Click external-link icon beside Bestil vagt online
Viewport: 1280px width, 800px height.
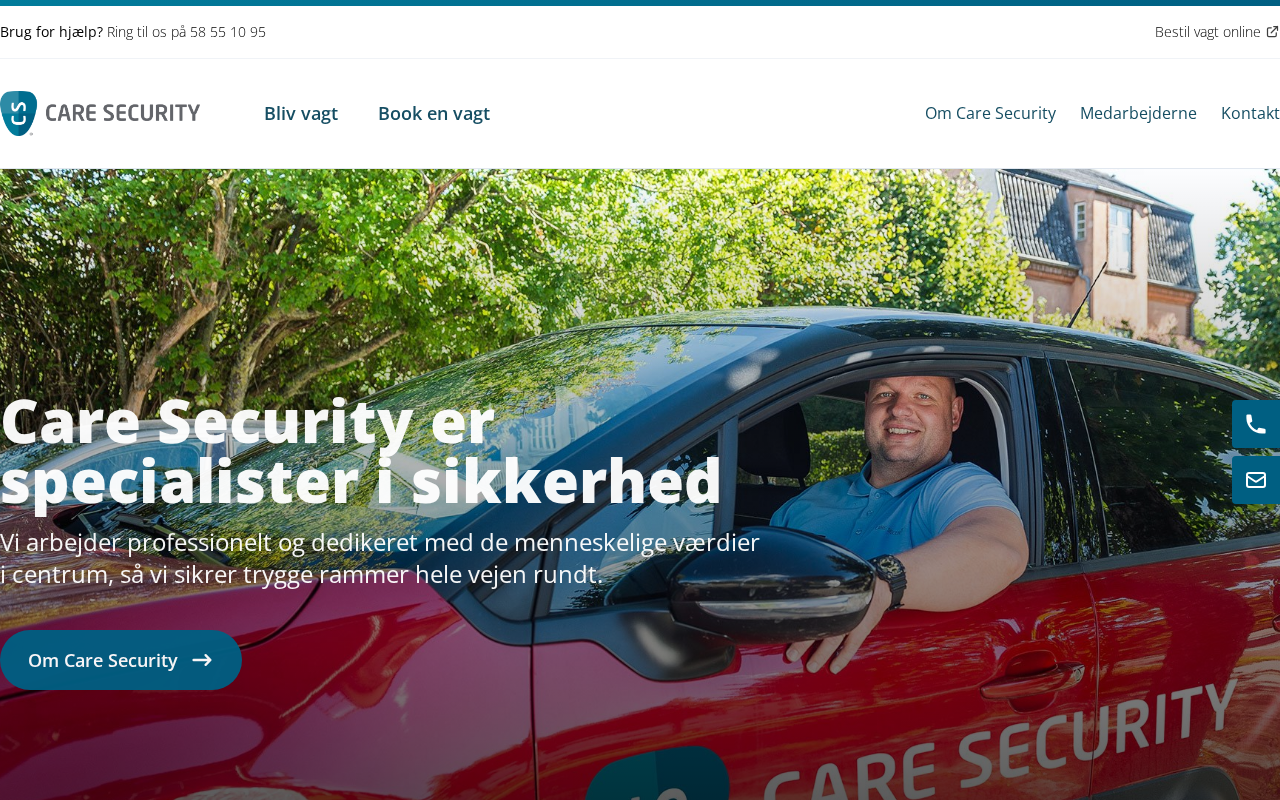pos(1272,32)
